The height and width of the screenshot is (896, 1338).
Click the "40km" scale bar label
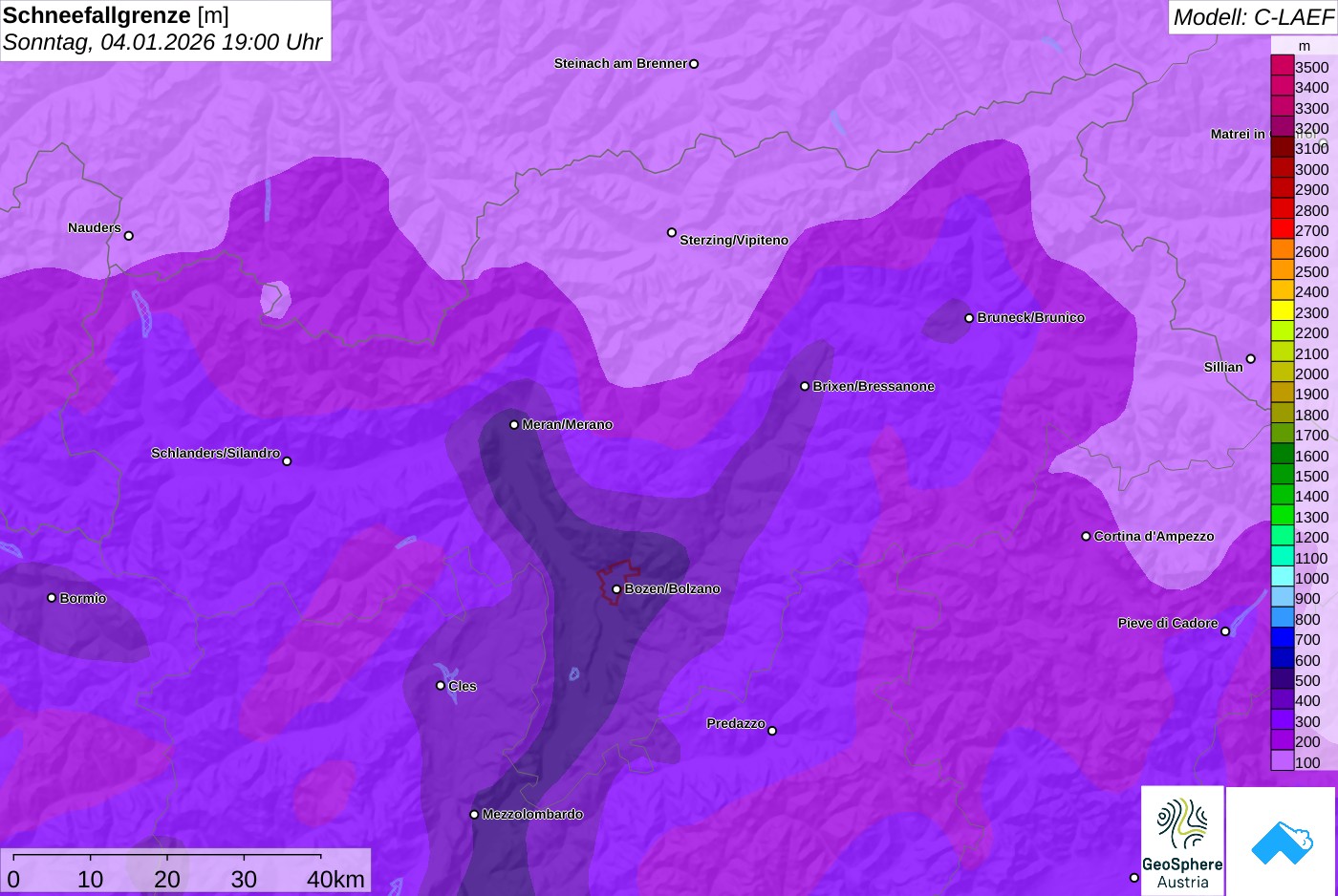point(335,879)
